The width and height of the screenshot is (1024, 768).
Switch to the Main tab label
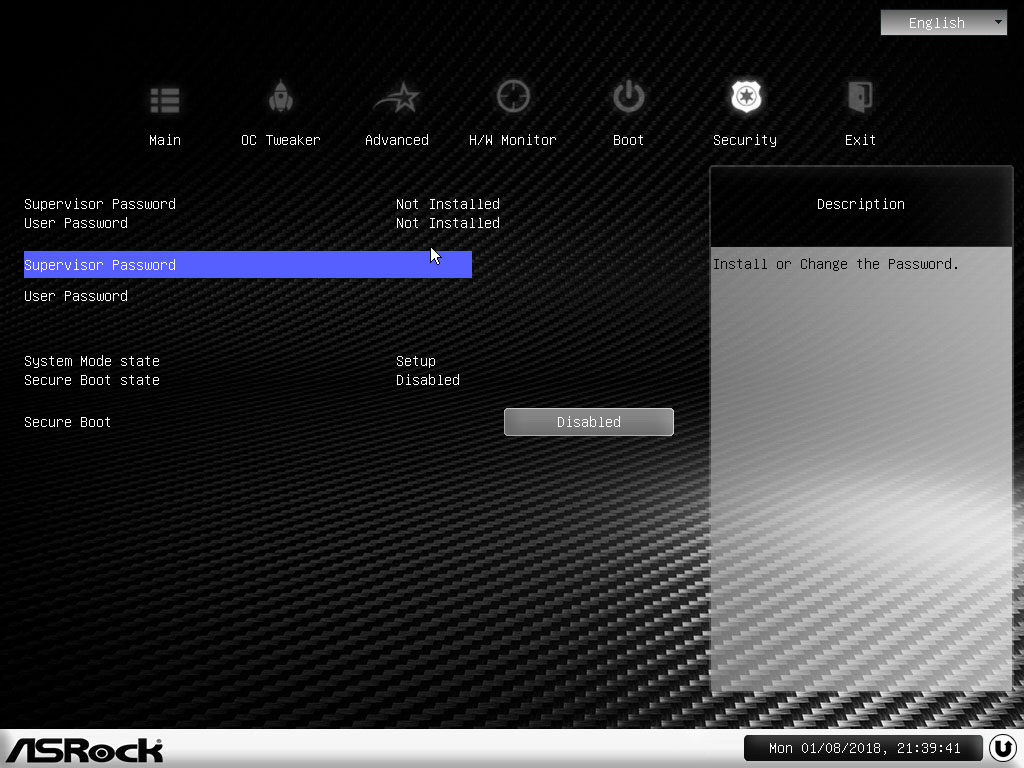[x=165, y=140]
